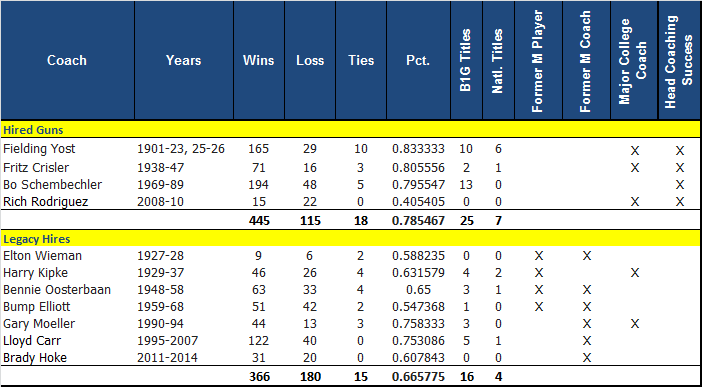Click the Legacy Hires B1G Titles total 16
Viewport: 702px width, 387px height.
467,377
